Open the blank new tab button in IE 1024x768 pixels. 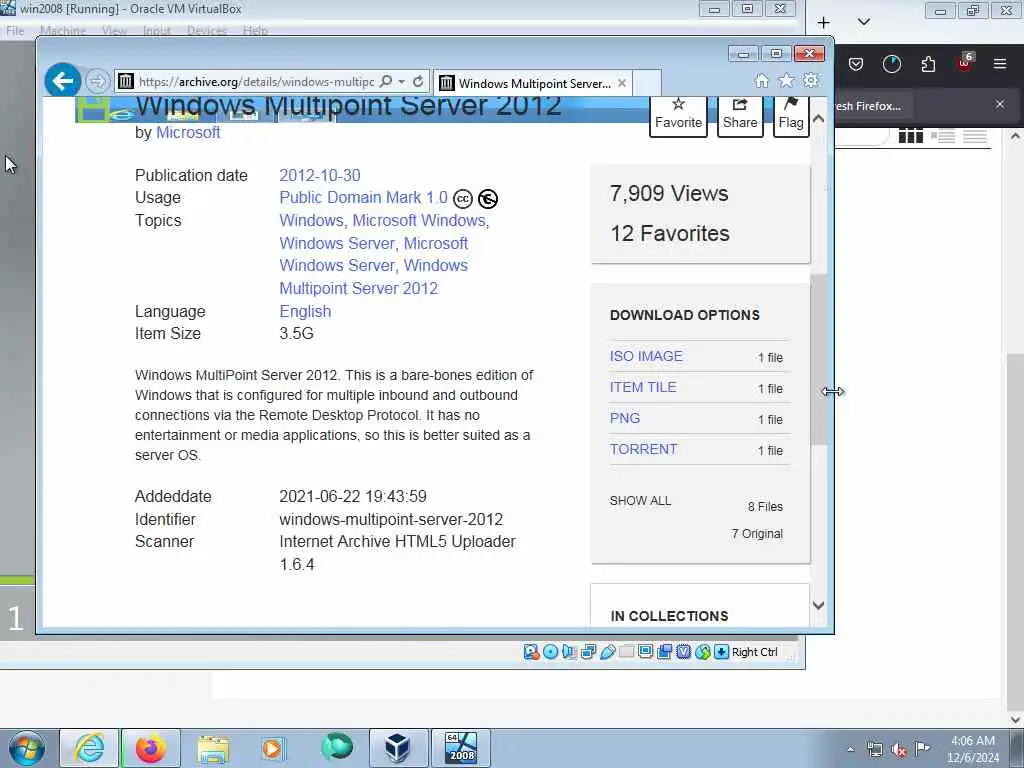coord(647,83)
